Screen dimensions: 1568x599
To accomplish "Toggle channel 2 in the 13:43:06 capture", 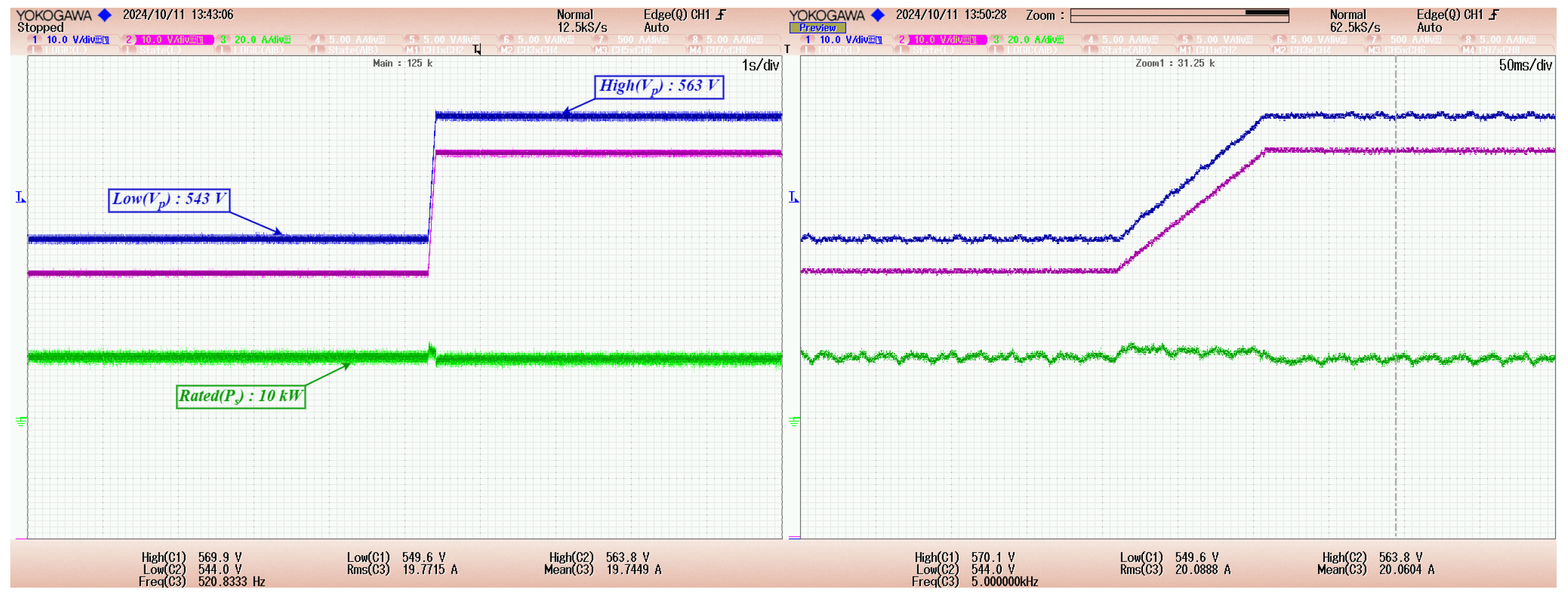I will coord(168,40).
